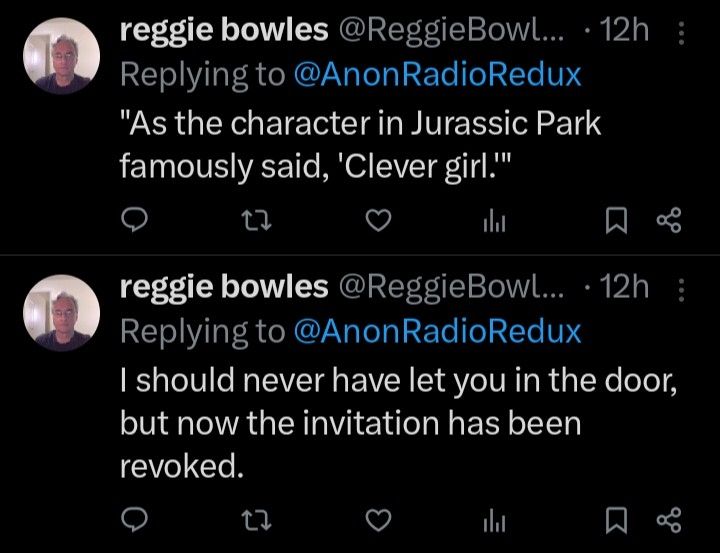Share the 'invitation has been revoked' tweet
This screenshot has width=720, height=553.
coord(665,520)
